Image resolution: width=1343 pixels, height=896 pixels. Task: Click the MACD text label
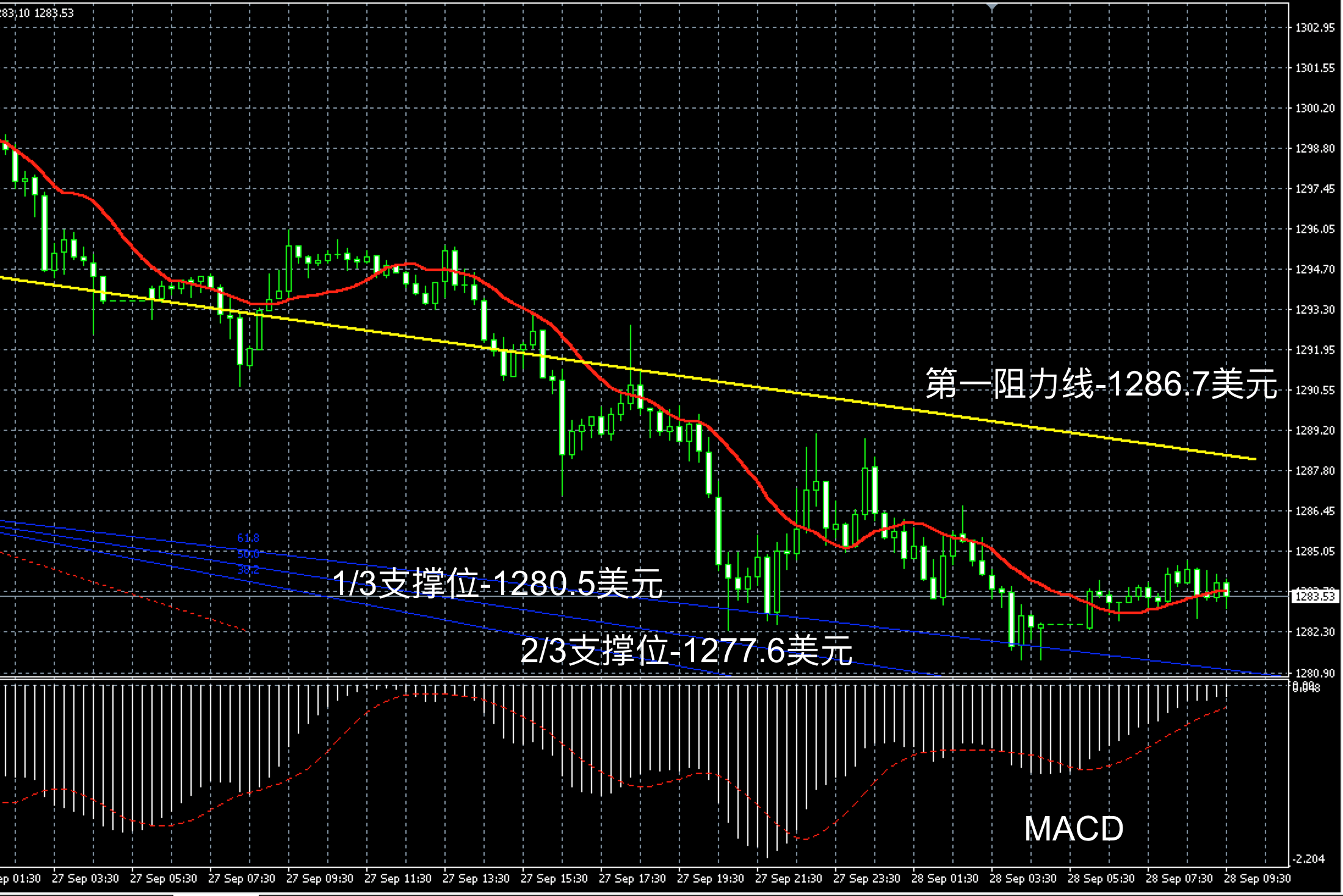click(x=1073, y=828)
